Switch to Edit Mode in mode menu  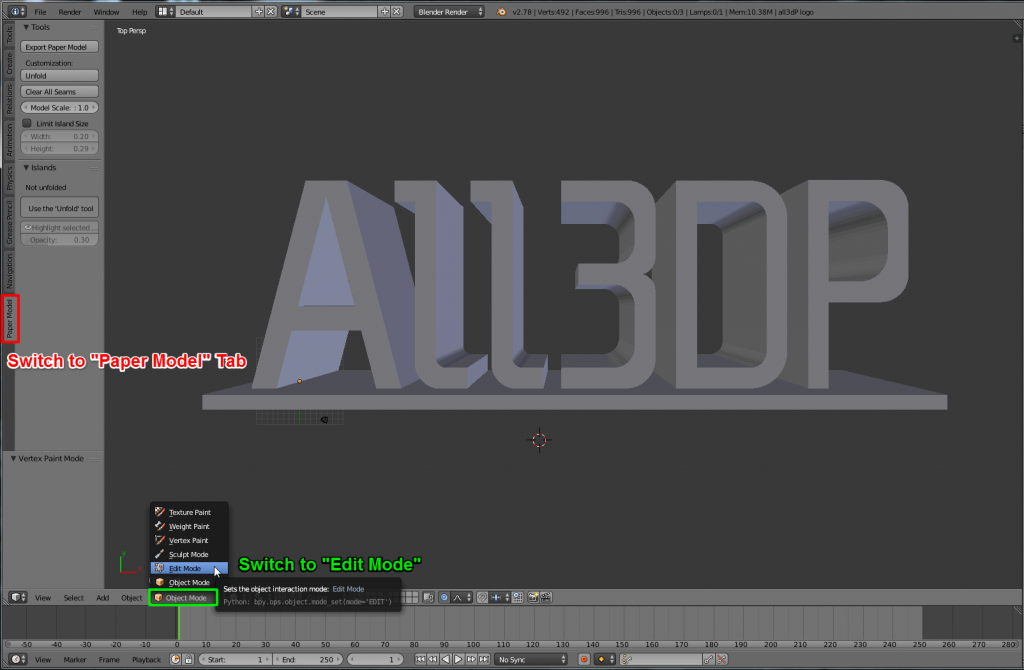click(184, 568)
